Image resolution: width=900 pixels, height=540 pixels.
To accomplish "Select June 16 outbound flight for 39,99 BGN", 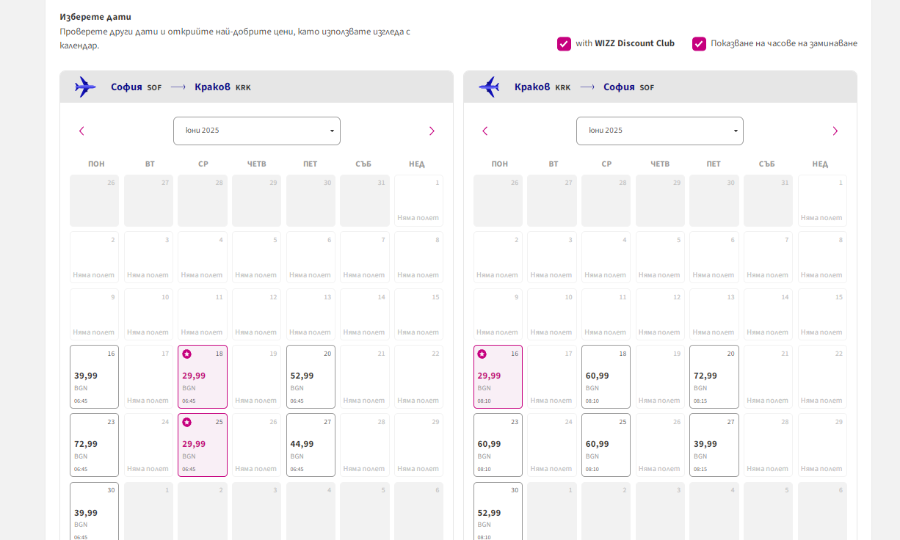I will (94, 376).
